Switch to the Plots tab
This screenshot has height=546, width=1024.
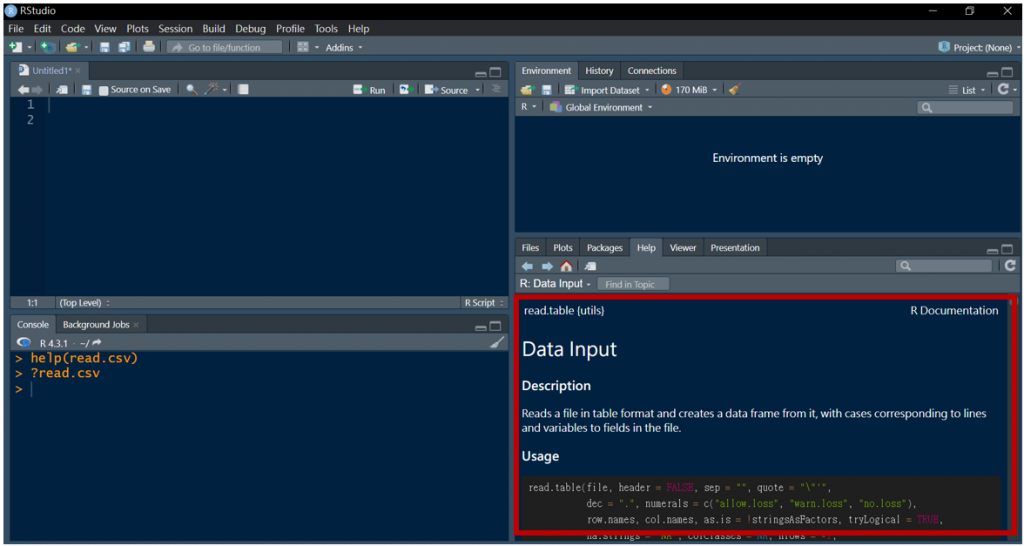coord(562,248)
